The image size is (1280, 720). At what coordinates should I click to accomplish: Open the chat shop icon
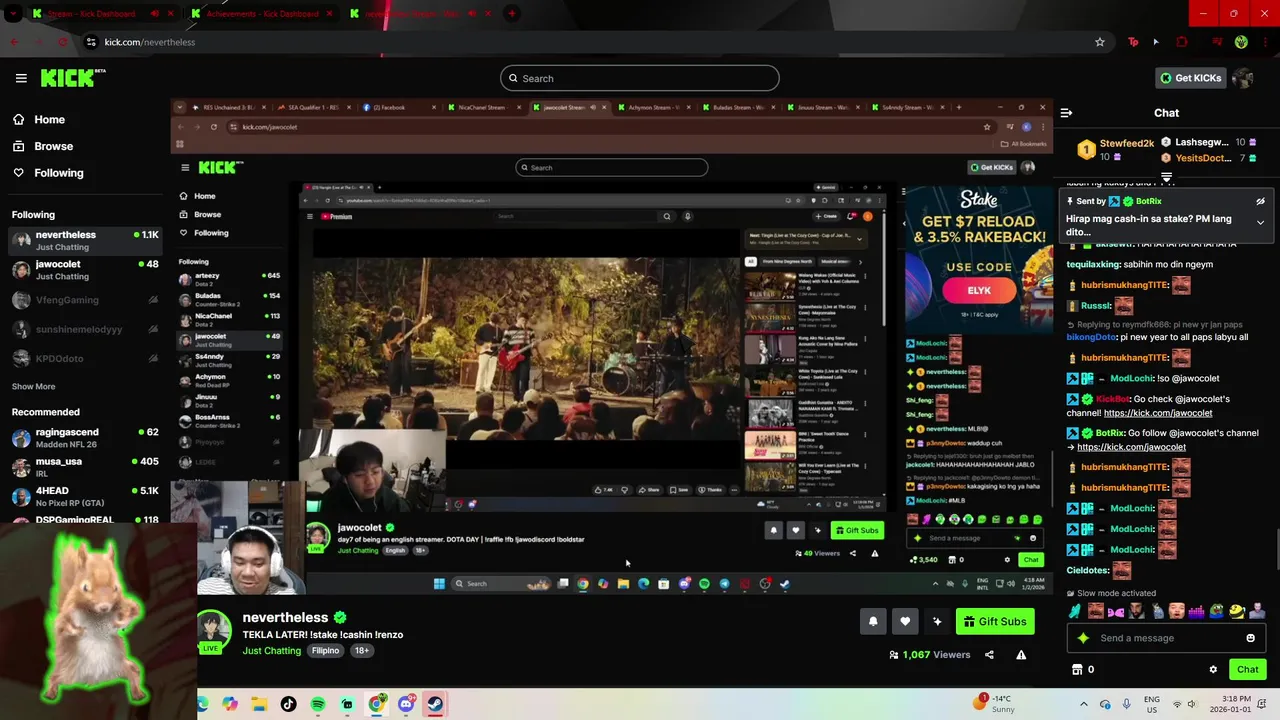[x=1077, y=670]
